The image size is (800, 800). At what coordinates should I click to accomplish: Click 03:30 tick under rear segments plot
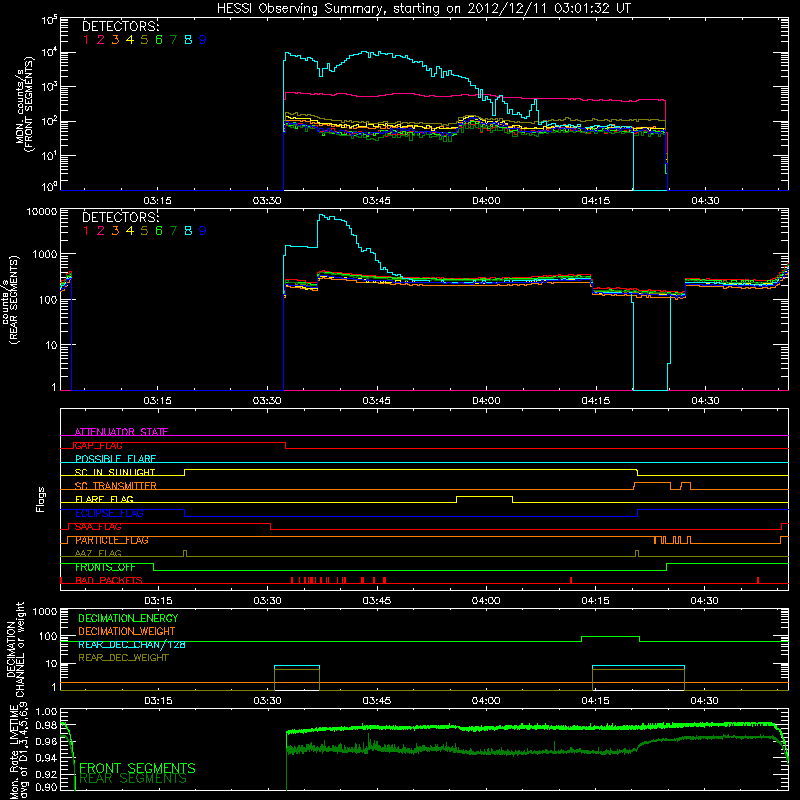click(x=267, y=401)
